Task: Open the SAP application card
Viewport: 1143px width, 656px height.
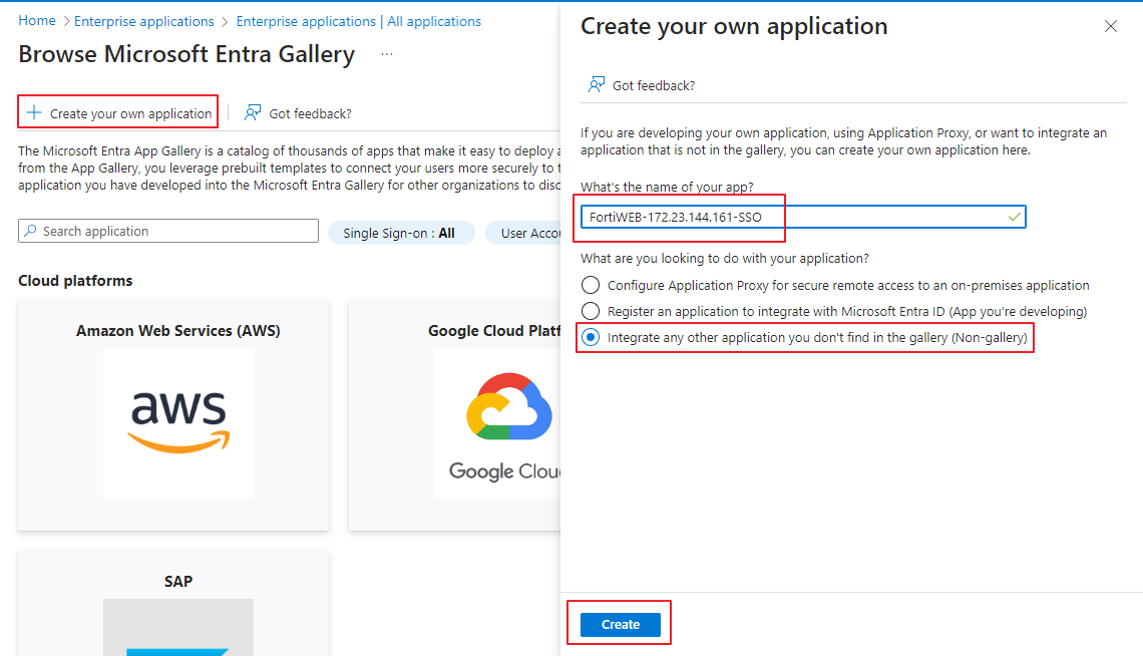Action: 173,604
